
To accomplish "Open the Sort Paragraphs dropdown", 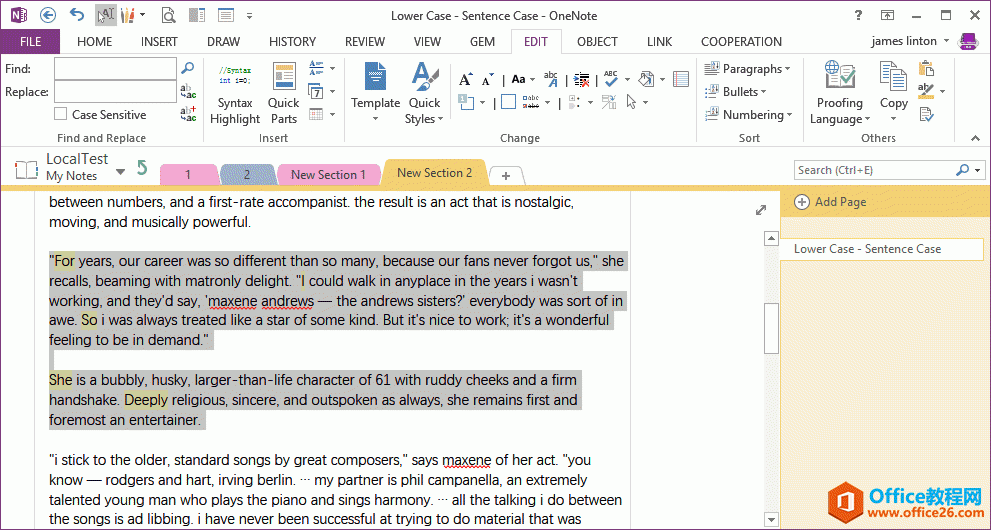I will point(747,69).
